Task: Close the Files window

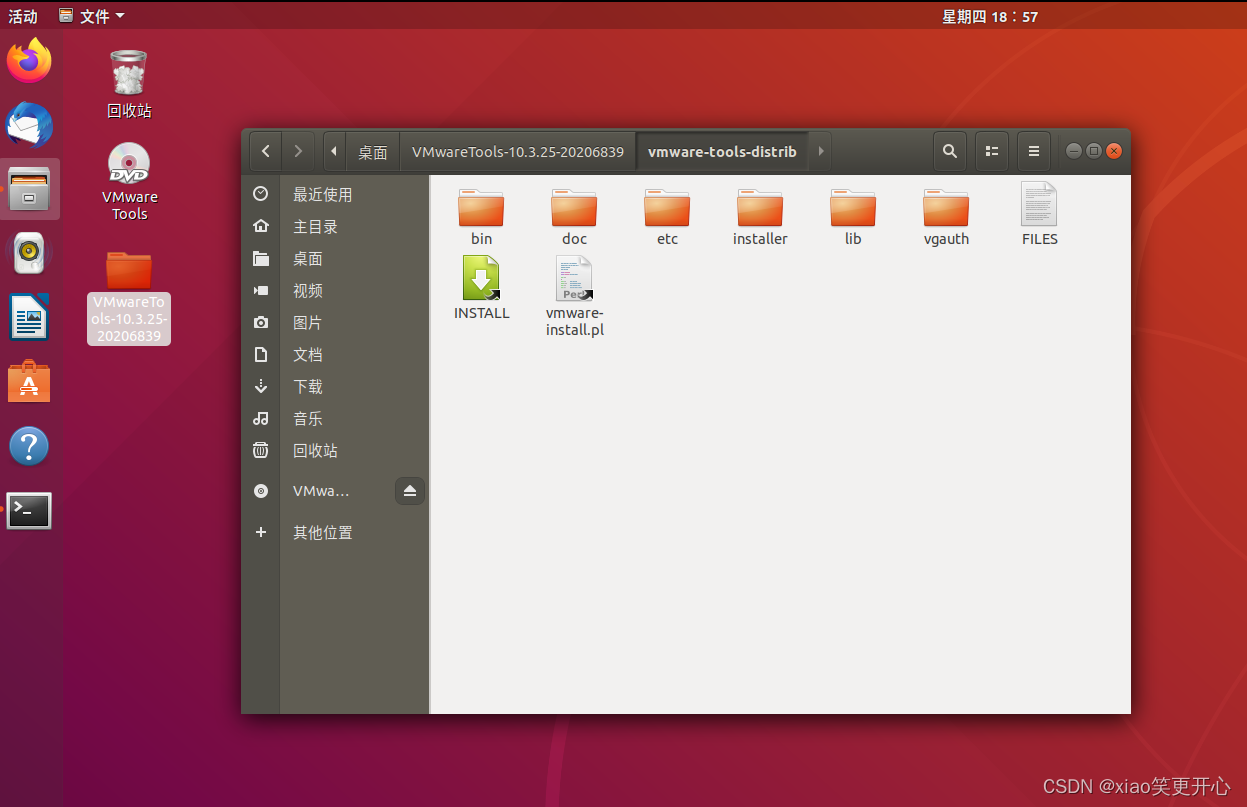Action: pyautogui.click(x=1114, y=151)
